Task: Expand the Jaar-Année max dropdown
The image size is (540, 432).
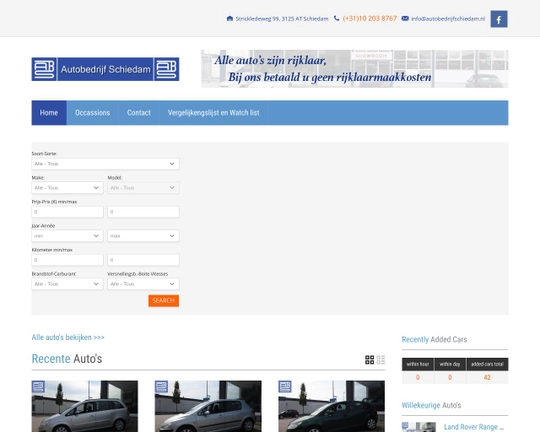Action: click(143, 236)
